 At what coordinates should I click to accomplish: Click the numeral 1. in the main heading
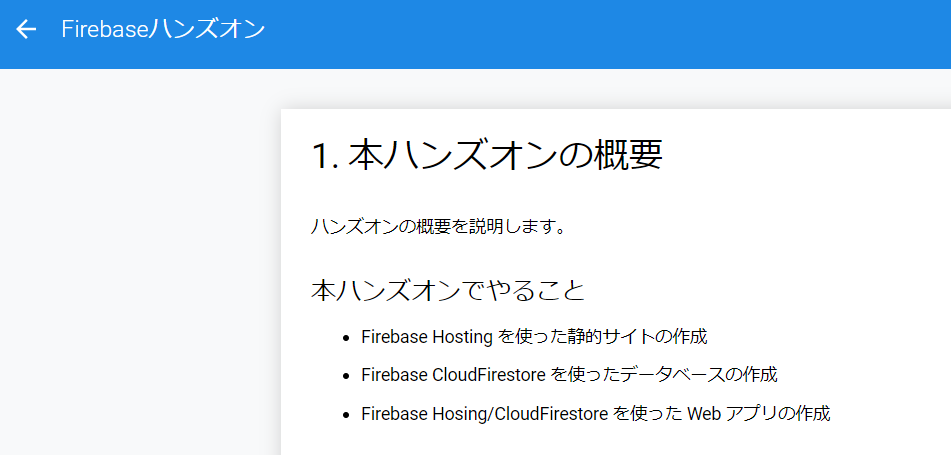326,157
